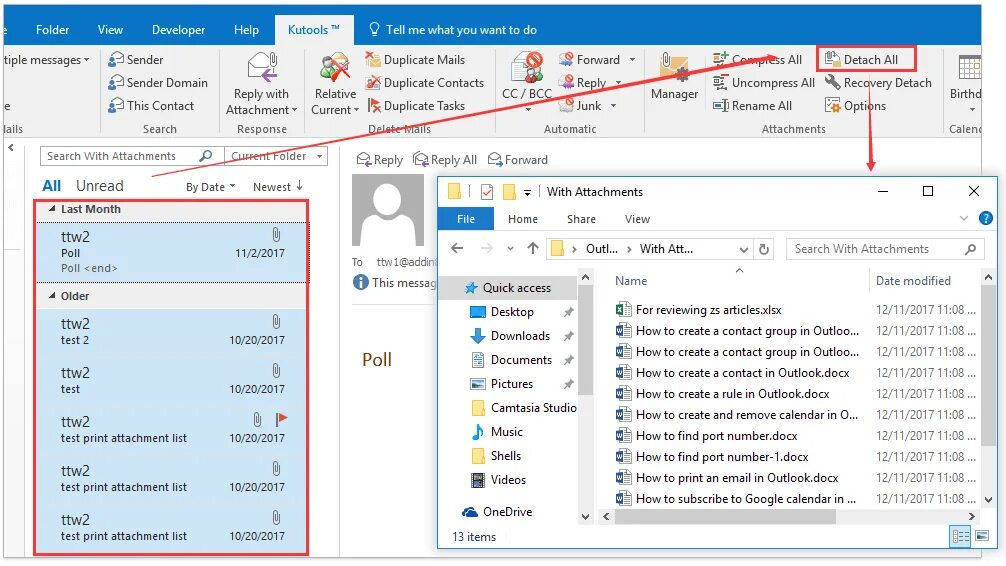The width and height of the screenshot is (1006, 566).
Task: Switch to Explorer large icons view
Action: [982, 536]
